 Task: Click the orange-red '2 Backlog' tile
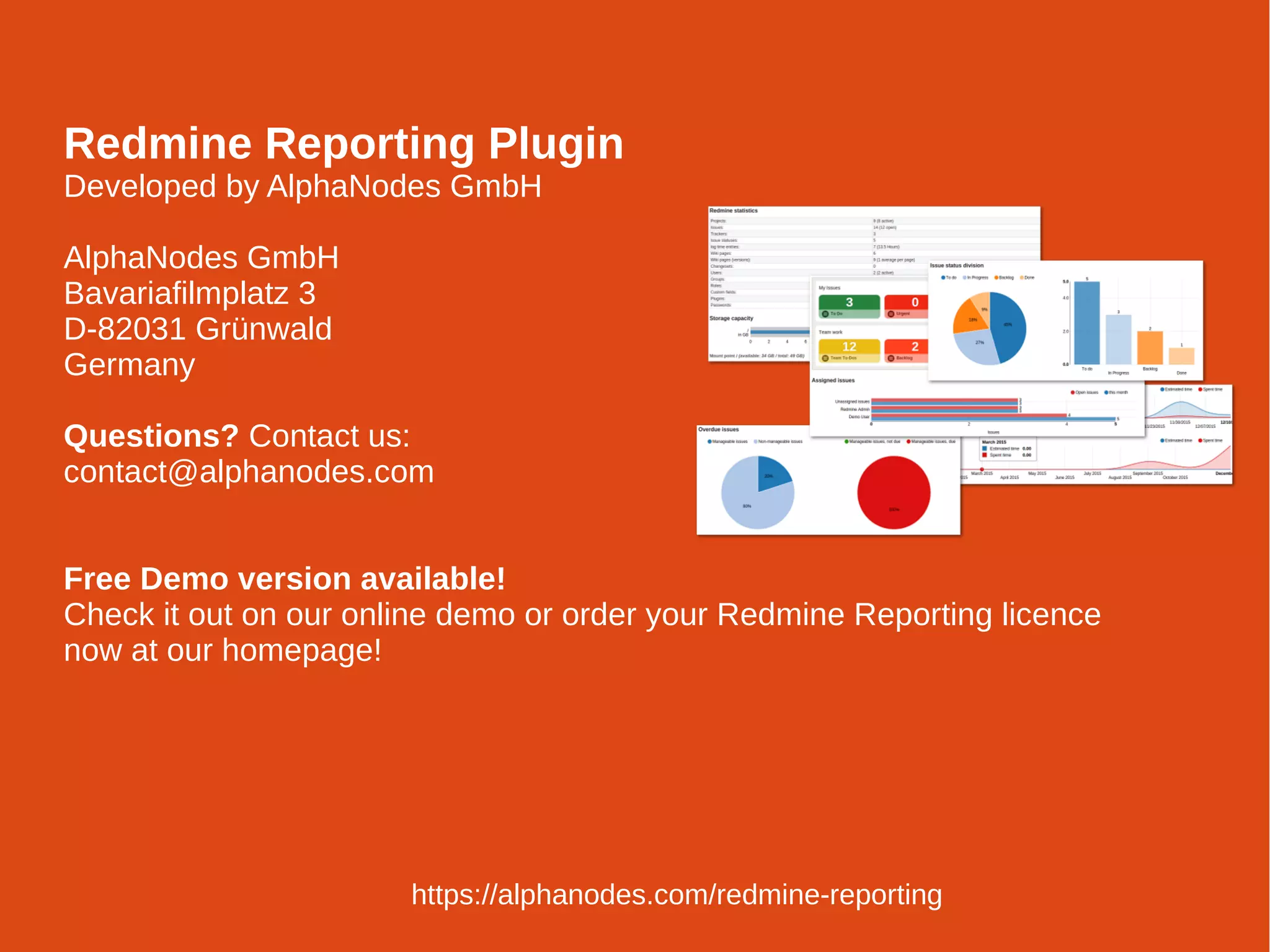907,351
